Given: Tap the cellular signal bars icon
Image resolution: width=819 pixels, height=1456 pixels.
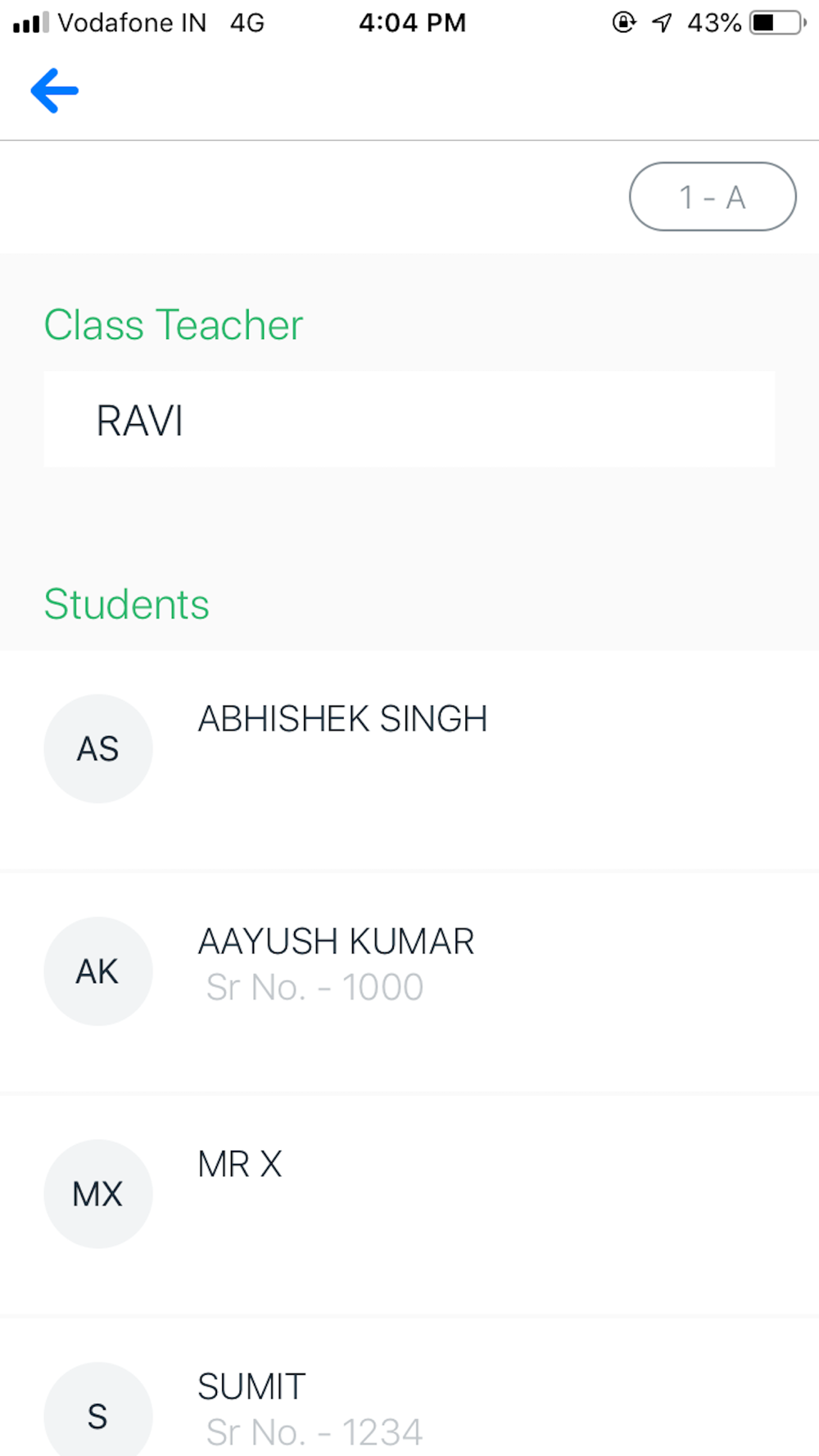Looking at the screenshot, I should tap(31, 23).
